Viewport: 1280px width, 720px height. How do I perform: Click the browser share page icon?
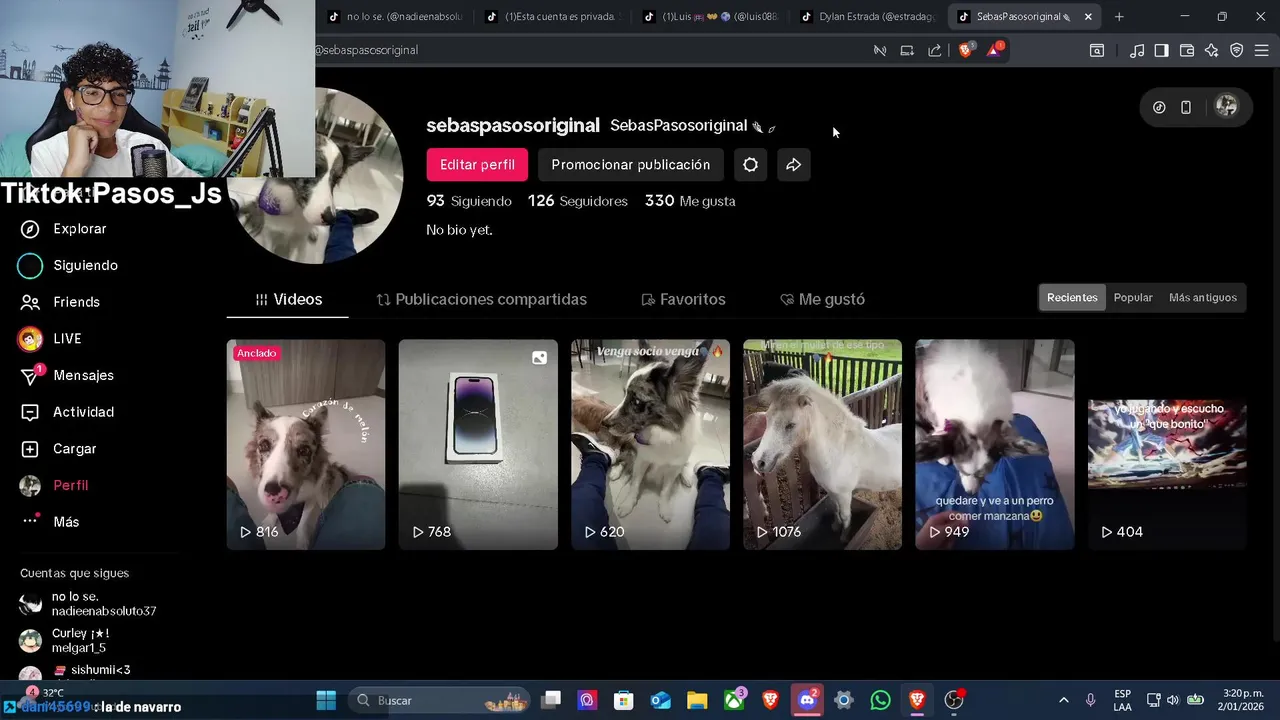tap(934, 50)
